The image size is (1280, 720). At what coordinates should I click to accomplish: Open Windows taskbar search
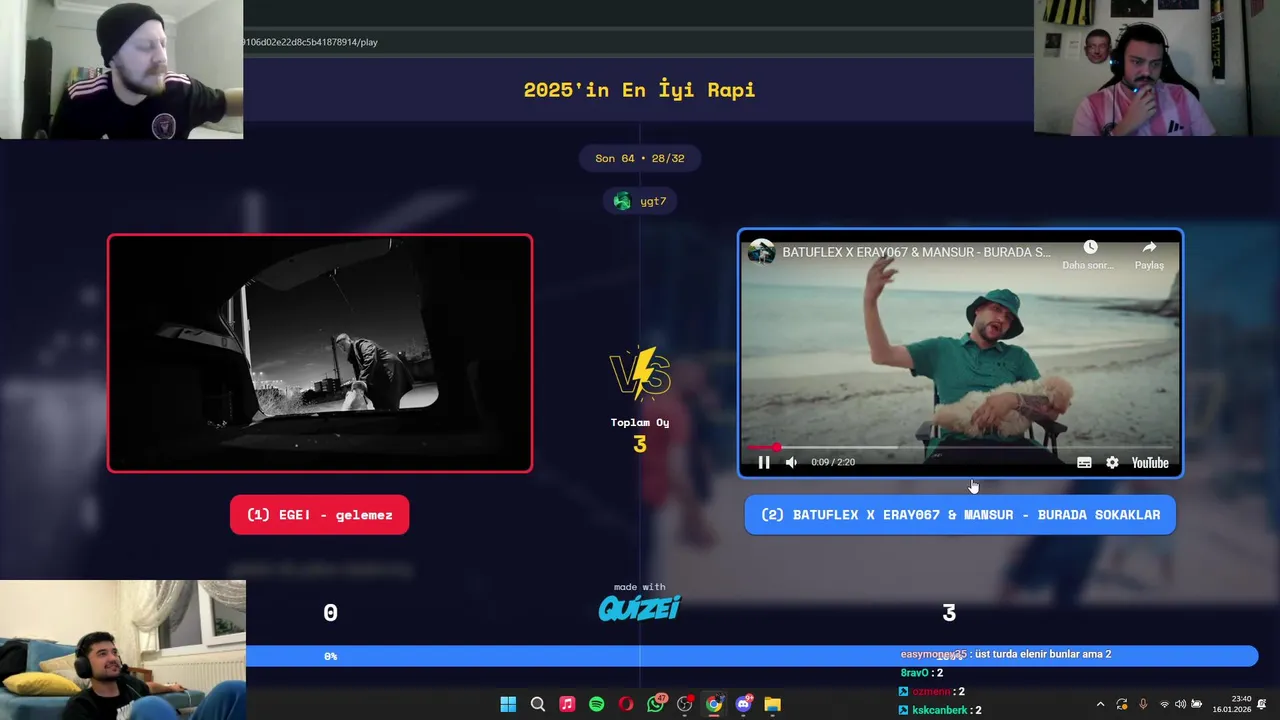[x=538, y=704]
